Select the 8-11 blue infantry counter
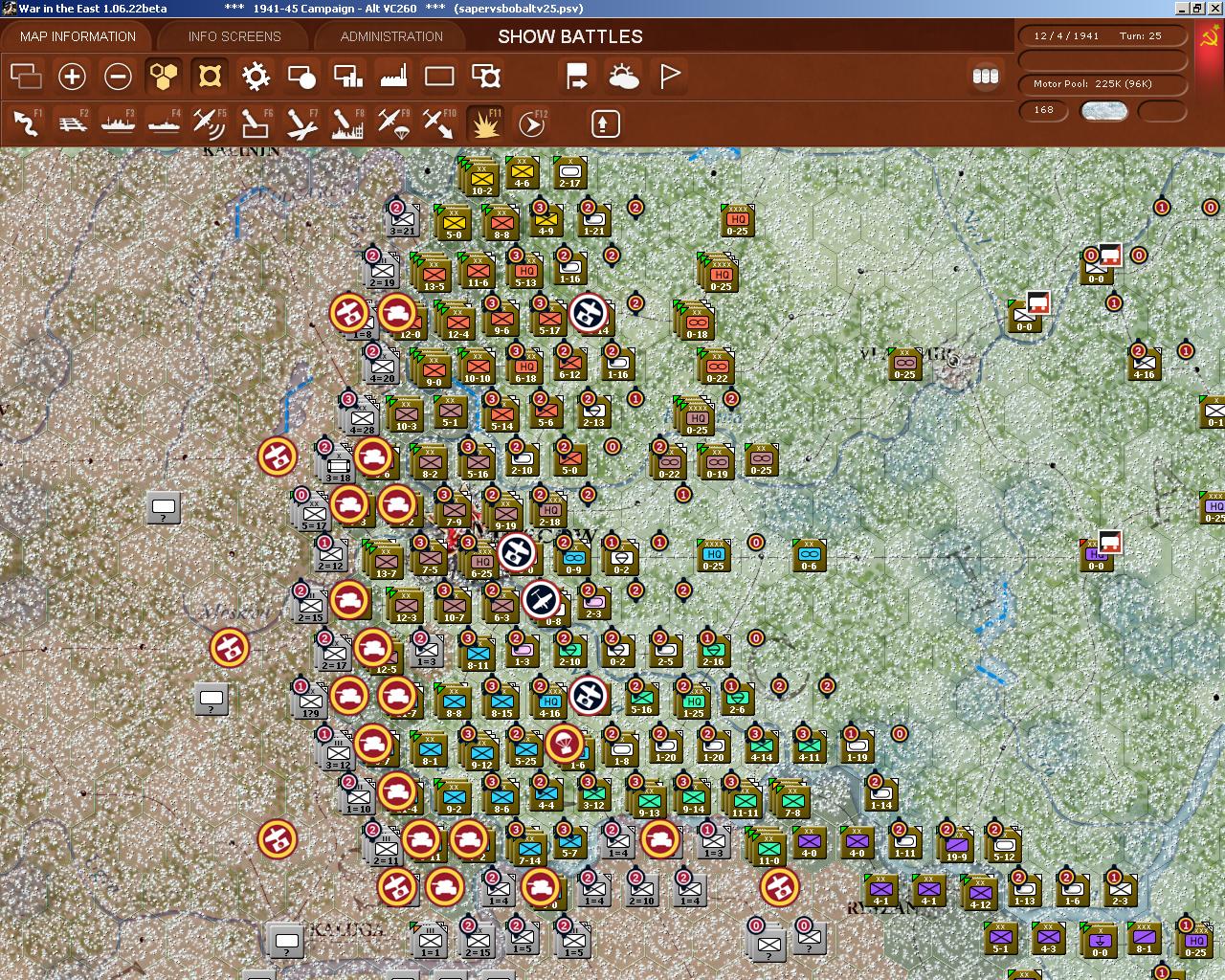 (x=478, y=655)
